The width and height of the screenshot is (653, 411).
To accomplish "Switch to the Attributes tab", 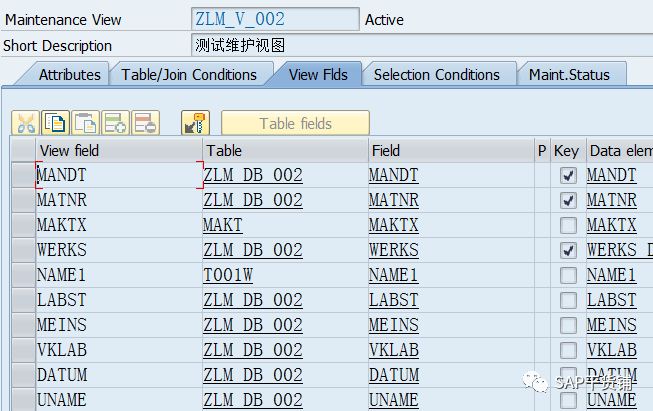I will click(x=69, y=75).
